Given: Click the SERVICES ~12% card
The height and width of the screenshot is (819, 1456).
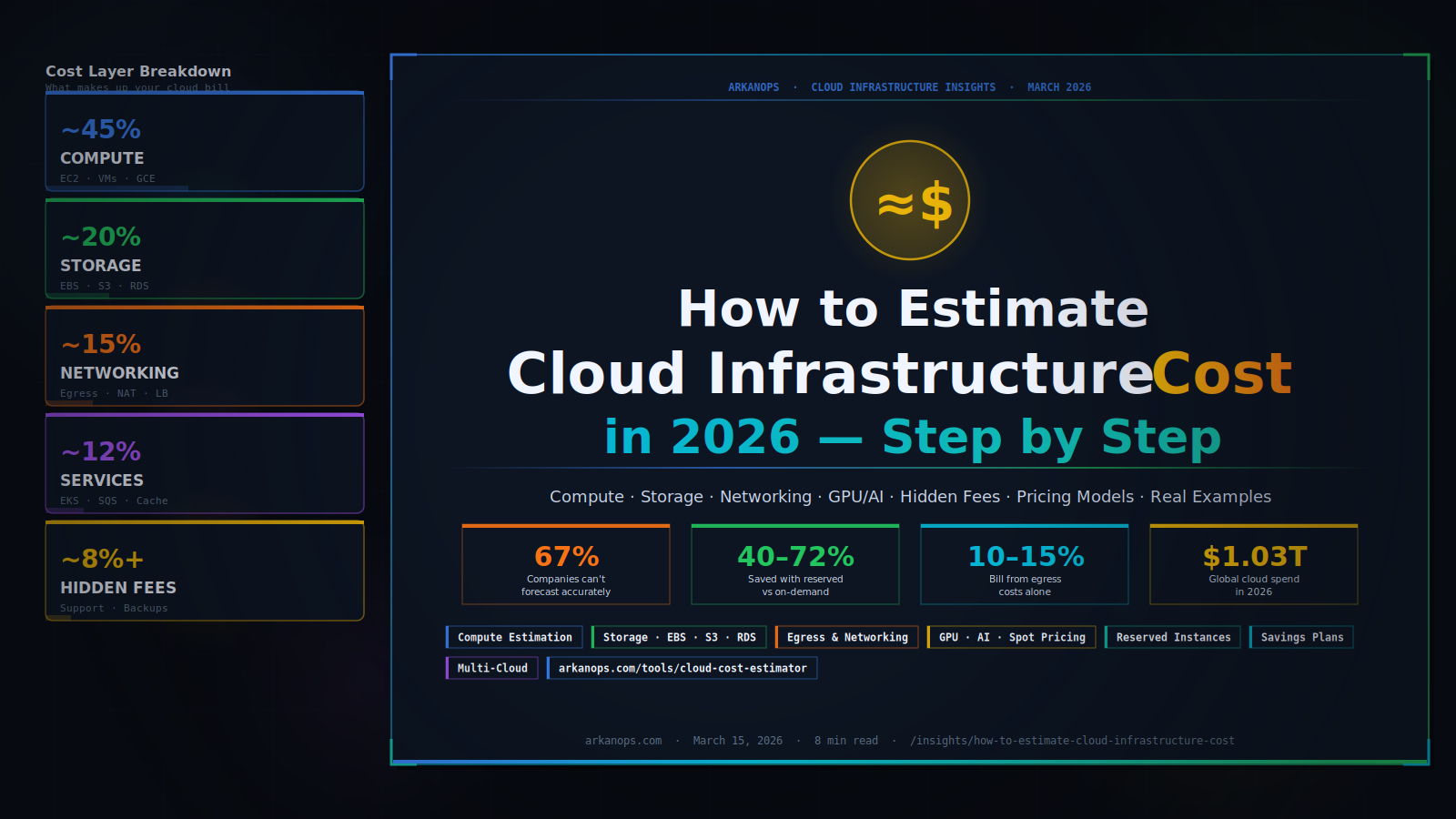Looking at the screenshot, I should pos(204,464).
